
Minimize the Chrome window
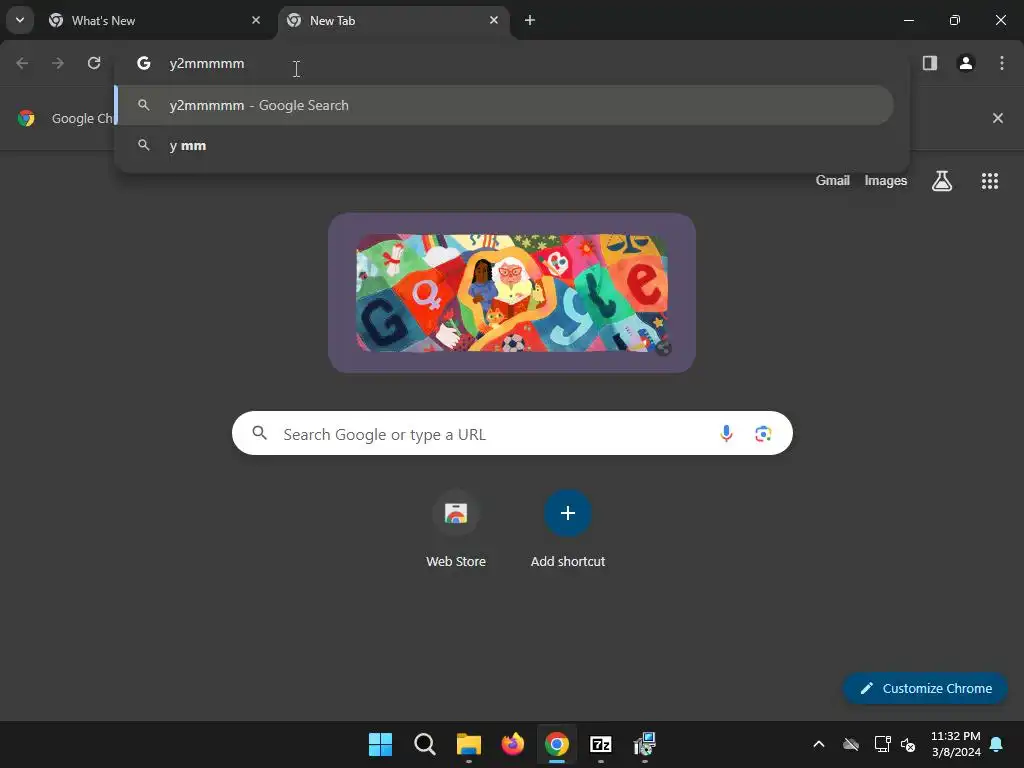pyautogui.click(x=908, y=20)
